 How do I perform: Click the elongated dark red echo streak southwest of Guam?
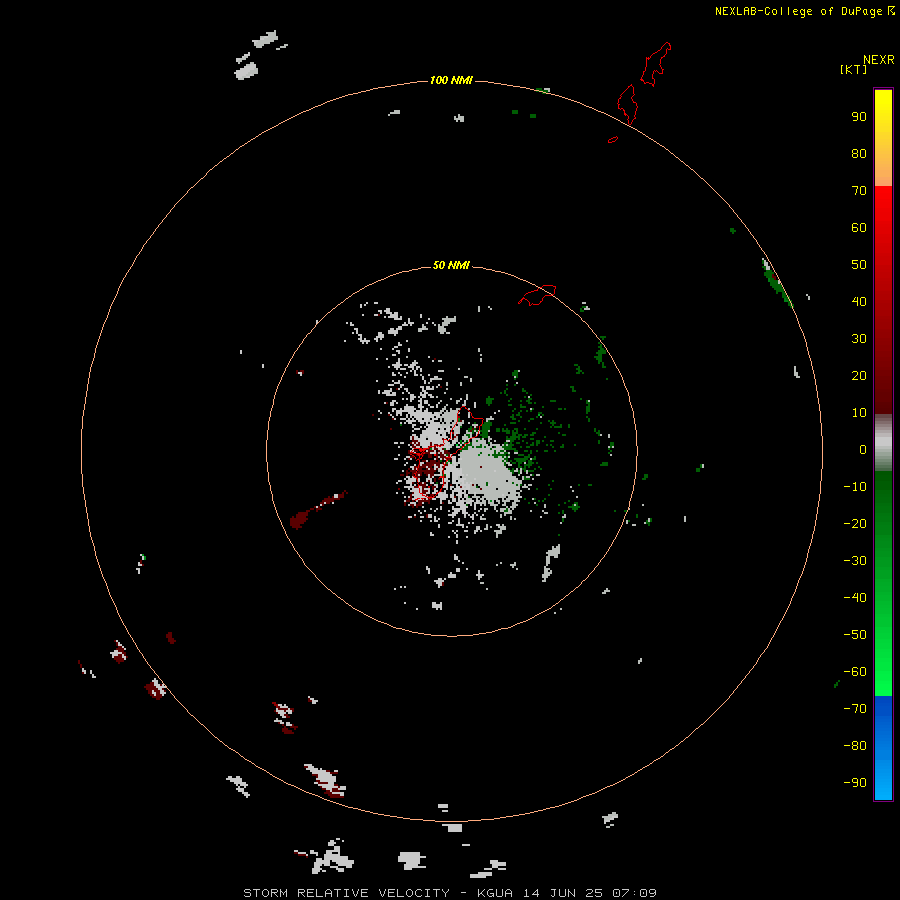click(x=318, y=510)
